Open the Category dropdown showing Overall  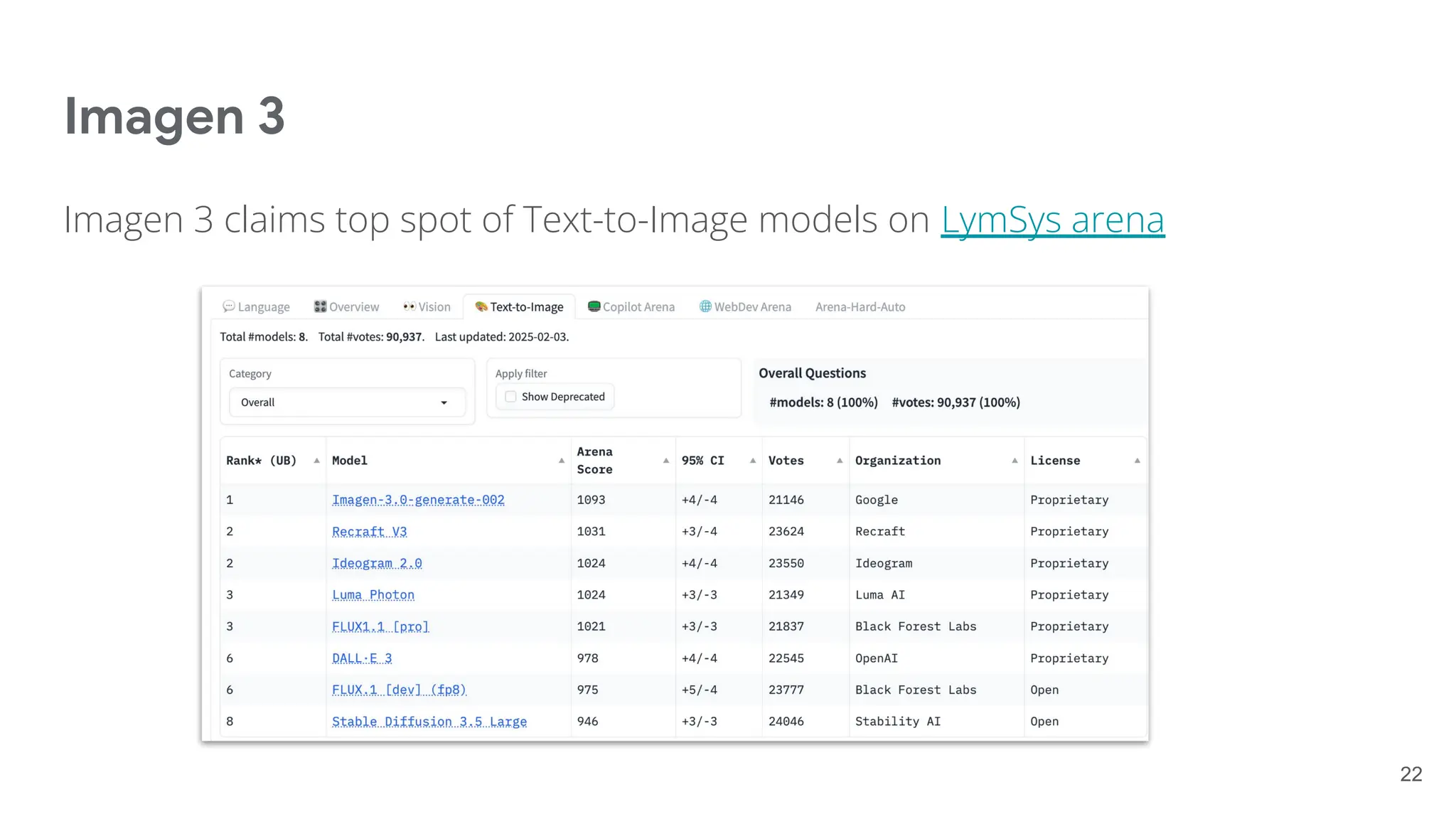[347, 402]
